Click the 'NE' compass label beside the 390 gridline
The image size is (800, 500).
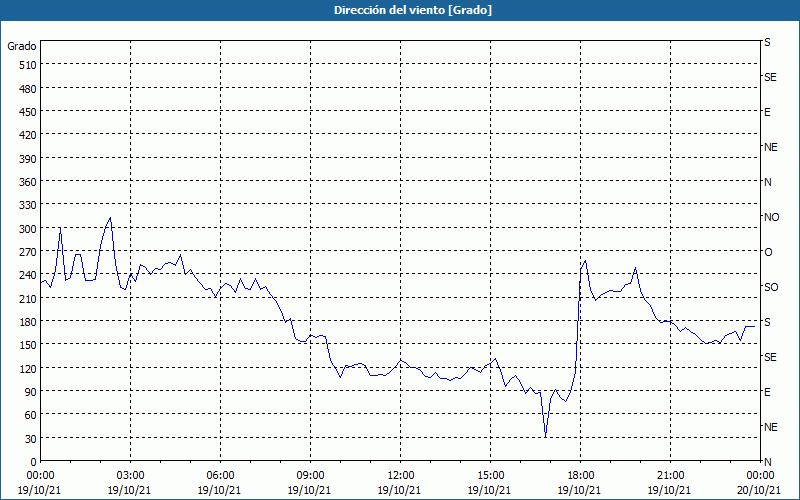click(770, 147)
